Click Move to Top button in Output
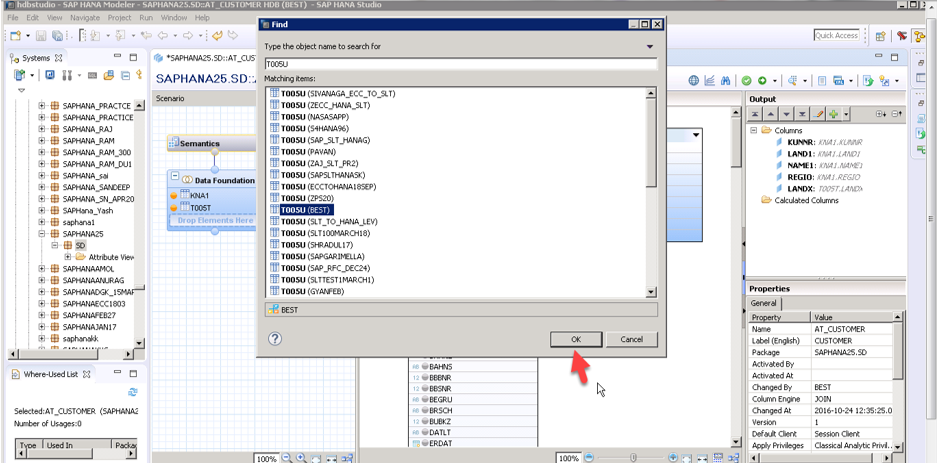943x463 pixels. coord(755,114)
